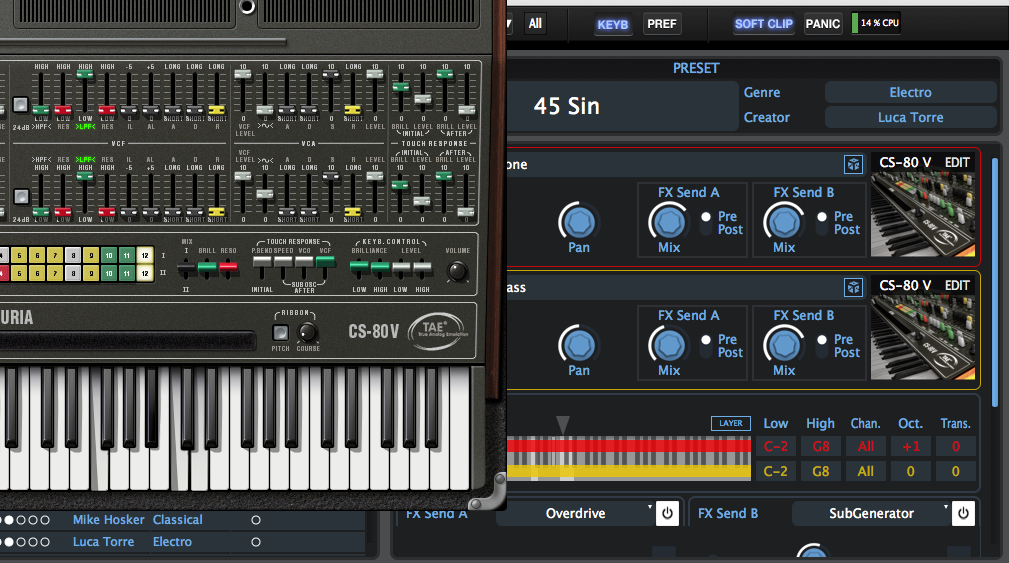Select tone button 9 in row I

click(91, 255)
